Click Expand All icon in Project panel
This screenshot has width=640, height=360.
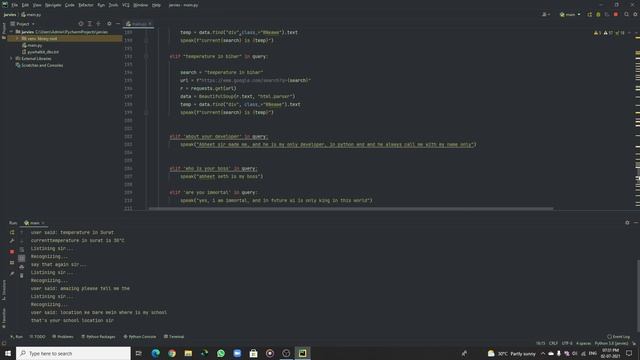(89, 24)
